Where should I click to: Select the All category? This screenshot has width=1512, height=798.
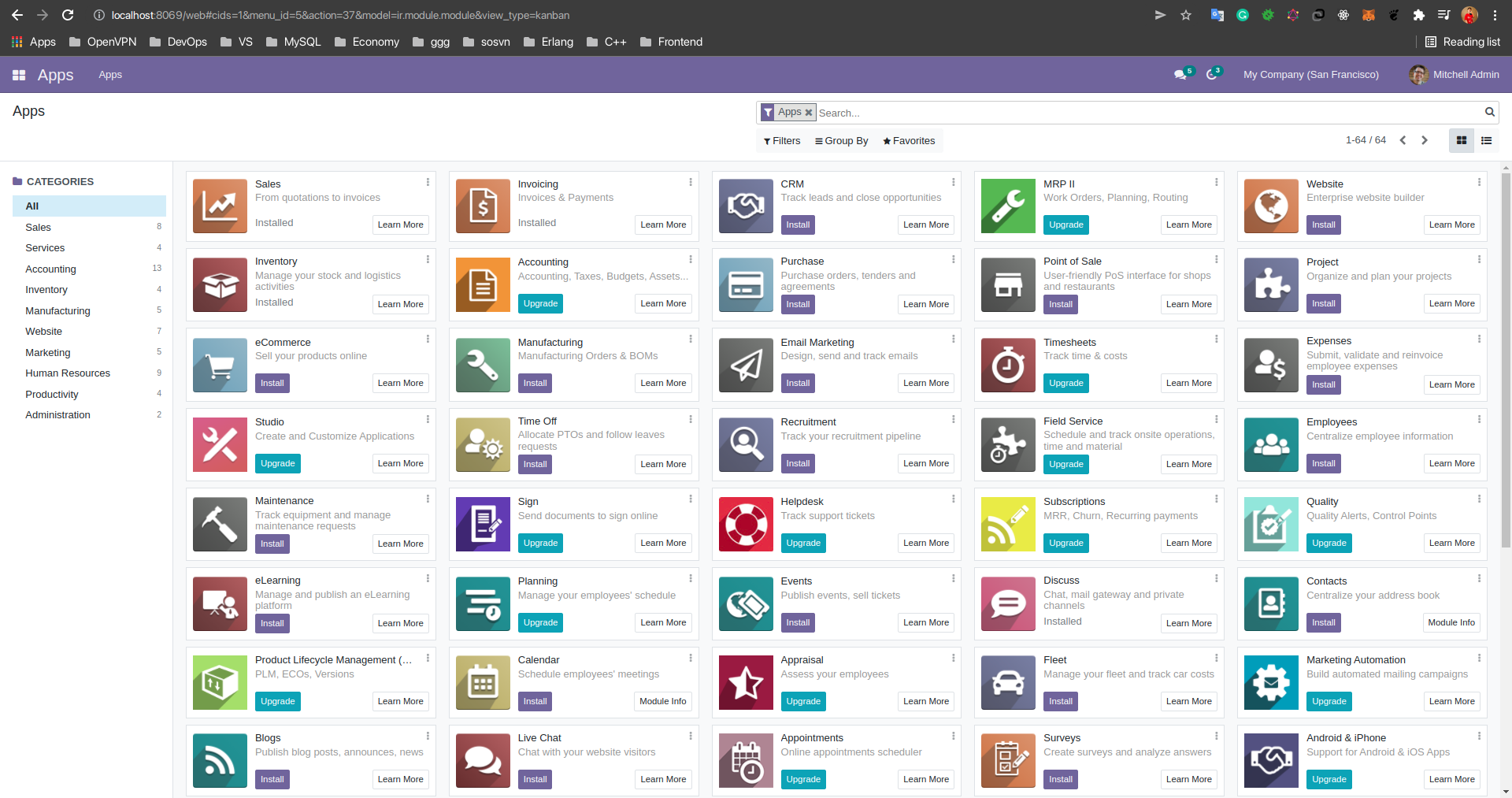coord(90,206)
